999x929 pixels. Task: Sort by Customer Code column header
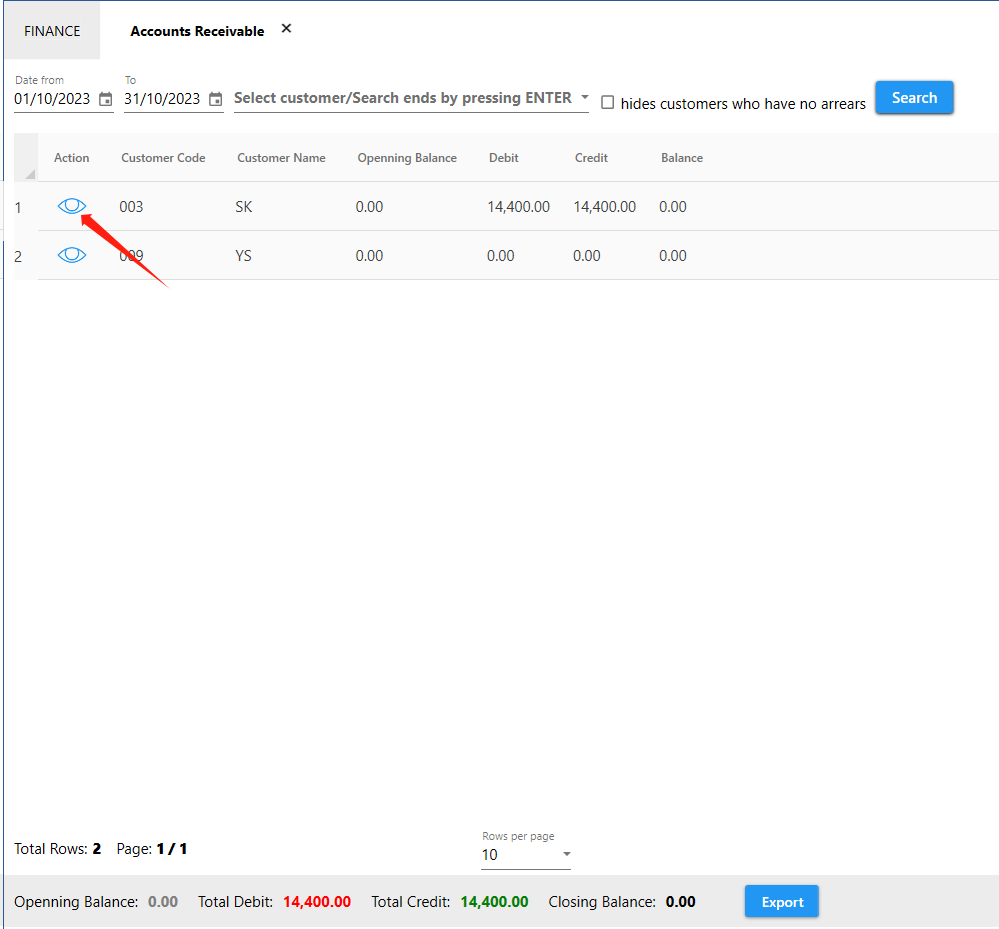click(163, 158)
